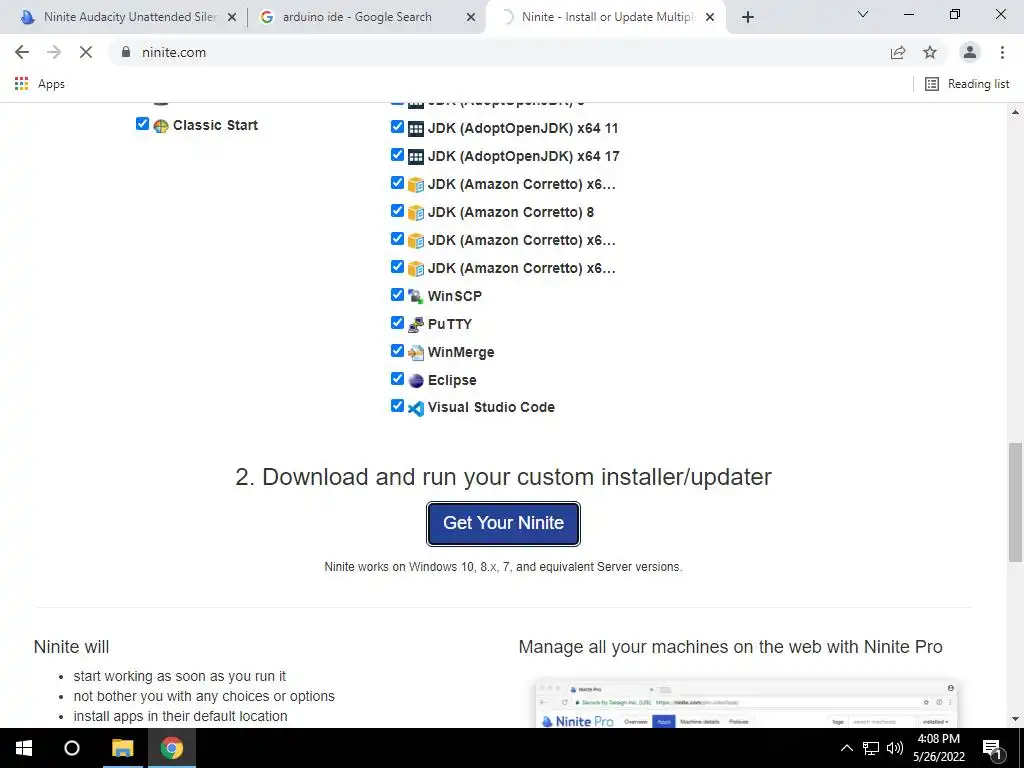The image size is (1024, 768).
Task: Uncheck JDK Amazon Corretto 8 checkbox
Action: [x=397, y=210]
